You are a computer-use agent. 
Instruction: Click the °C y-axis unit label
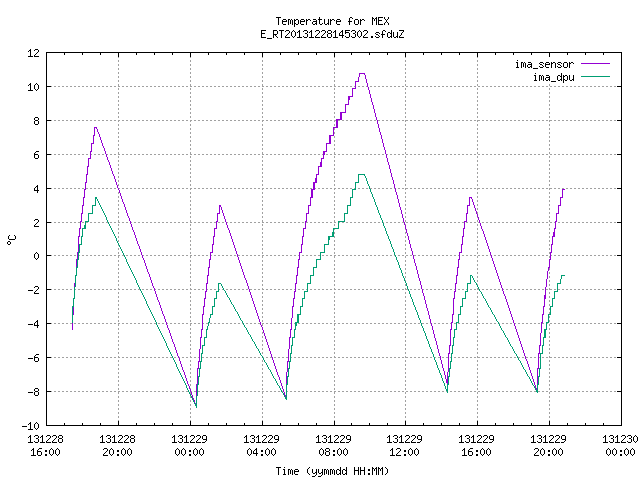click(x=11, y=240)
